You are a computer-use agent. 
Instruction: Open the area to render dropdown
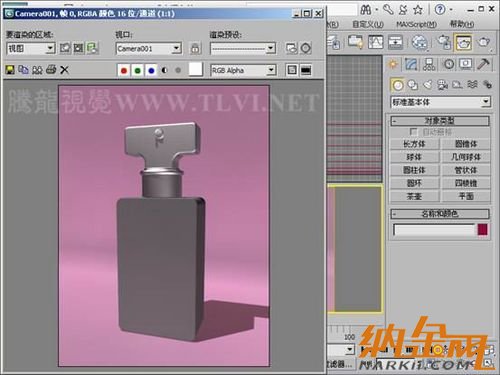[x=31, y=49]
